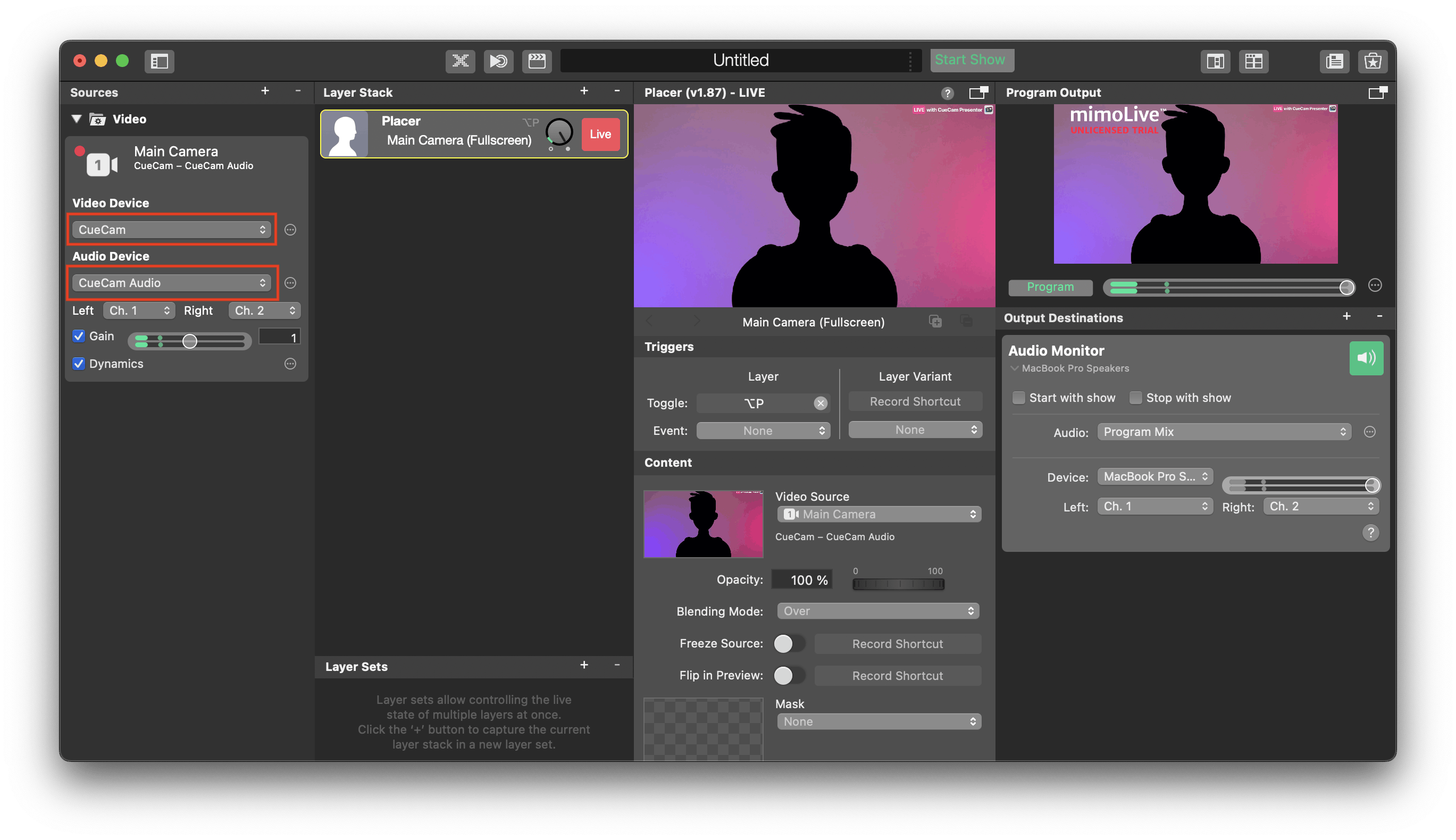
Task: Click the Opacity 100 % input field
Action: [x=801, y=580]
